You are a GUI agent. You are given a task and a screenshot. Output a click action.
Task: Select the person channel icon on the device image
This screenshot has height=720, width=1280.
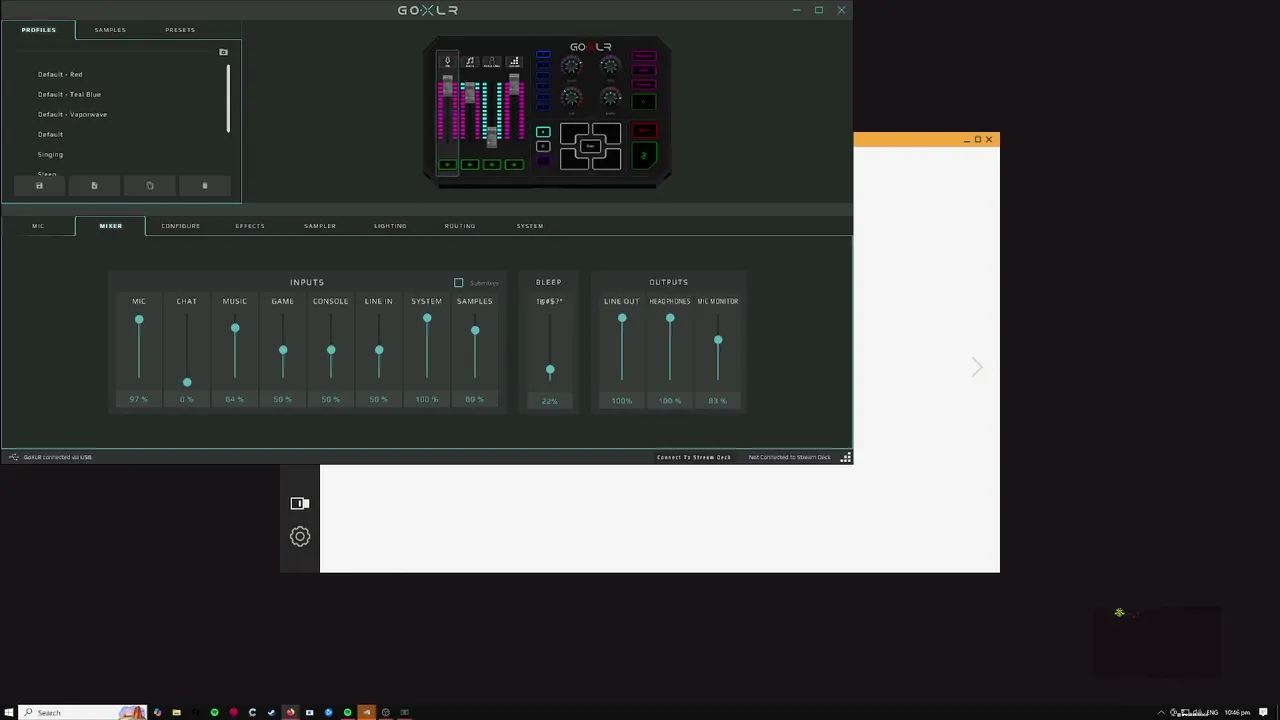click(492, 61)
